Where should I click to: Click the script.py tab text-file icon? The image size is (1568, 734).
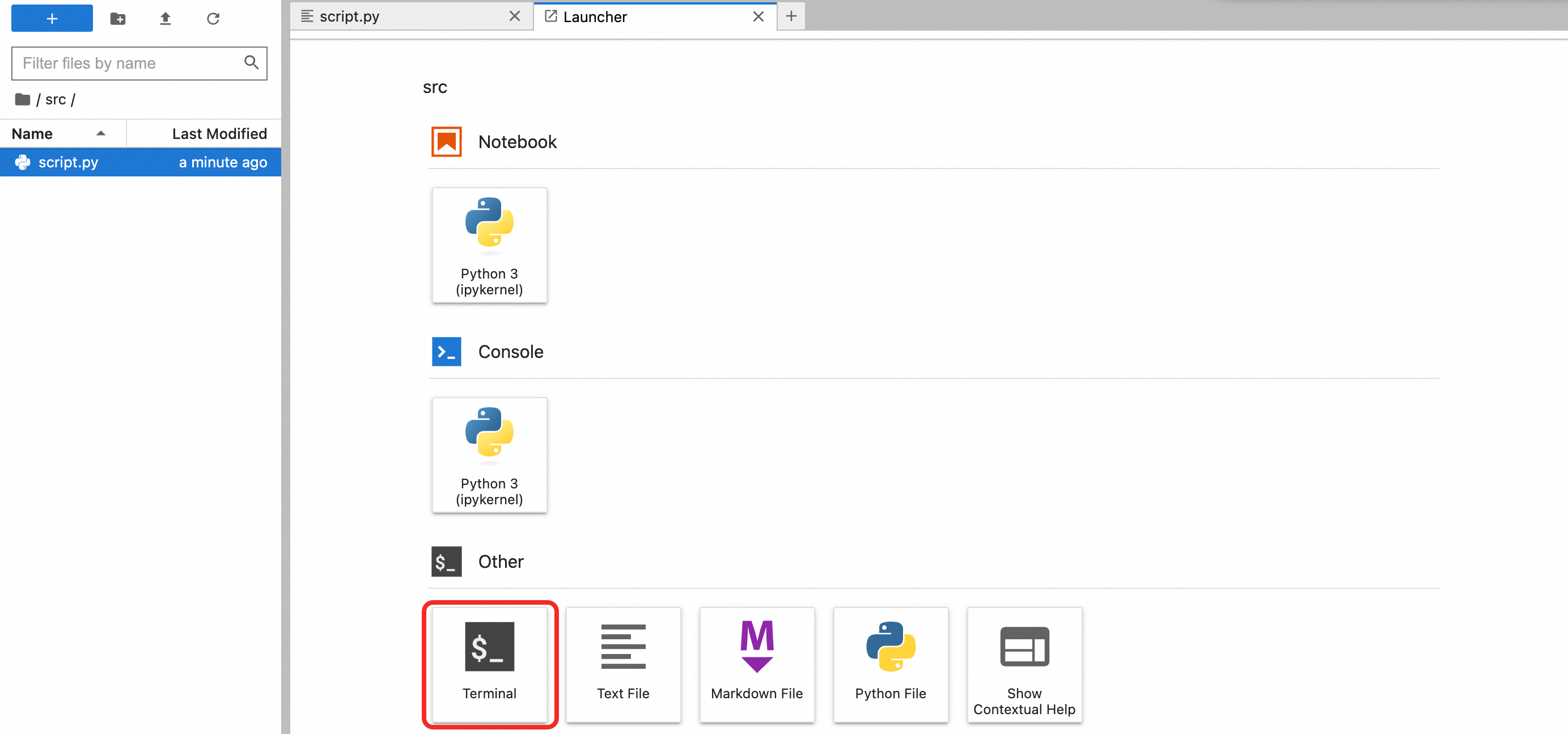307,16
